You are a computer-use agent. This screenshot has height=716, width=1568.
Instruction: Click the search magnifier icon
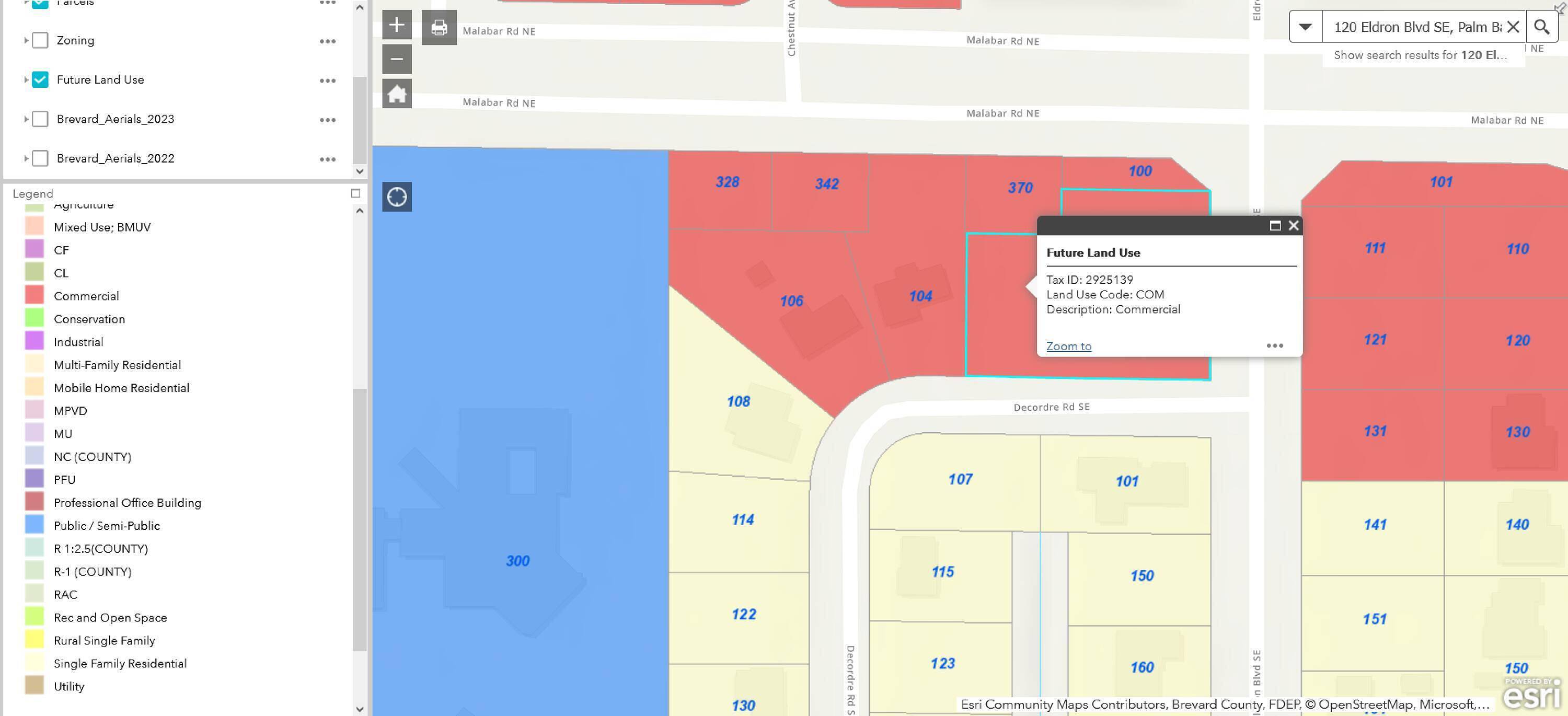click(1541, 27)
